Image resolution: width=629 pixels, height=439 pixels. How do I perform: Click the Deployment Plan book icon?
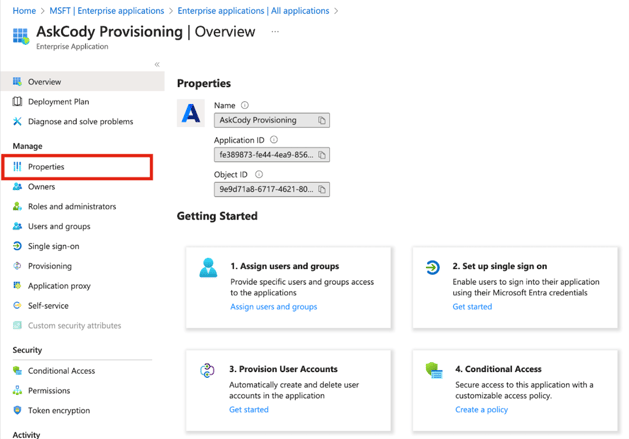(x=17, y=102)
